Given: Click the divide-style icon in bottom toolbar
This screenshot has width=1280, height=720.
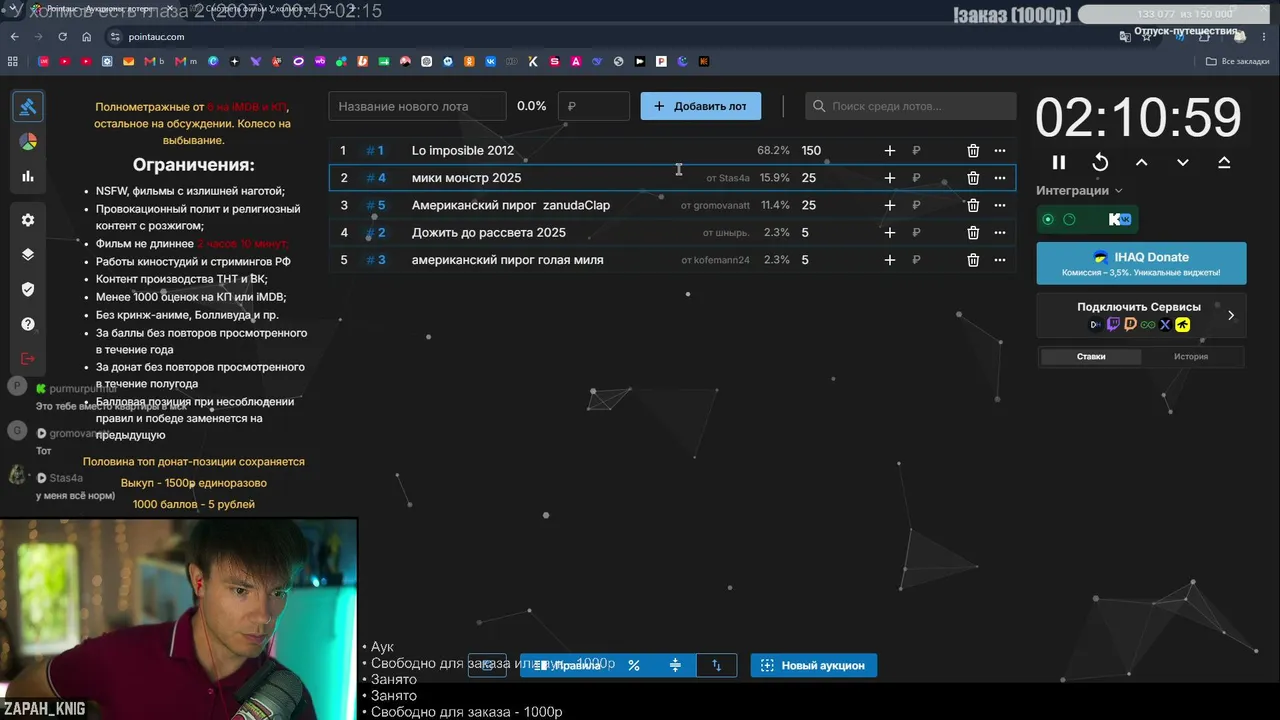Looking at the screenshot, I should 675,665.
